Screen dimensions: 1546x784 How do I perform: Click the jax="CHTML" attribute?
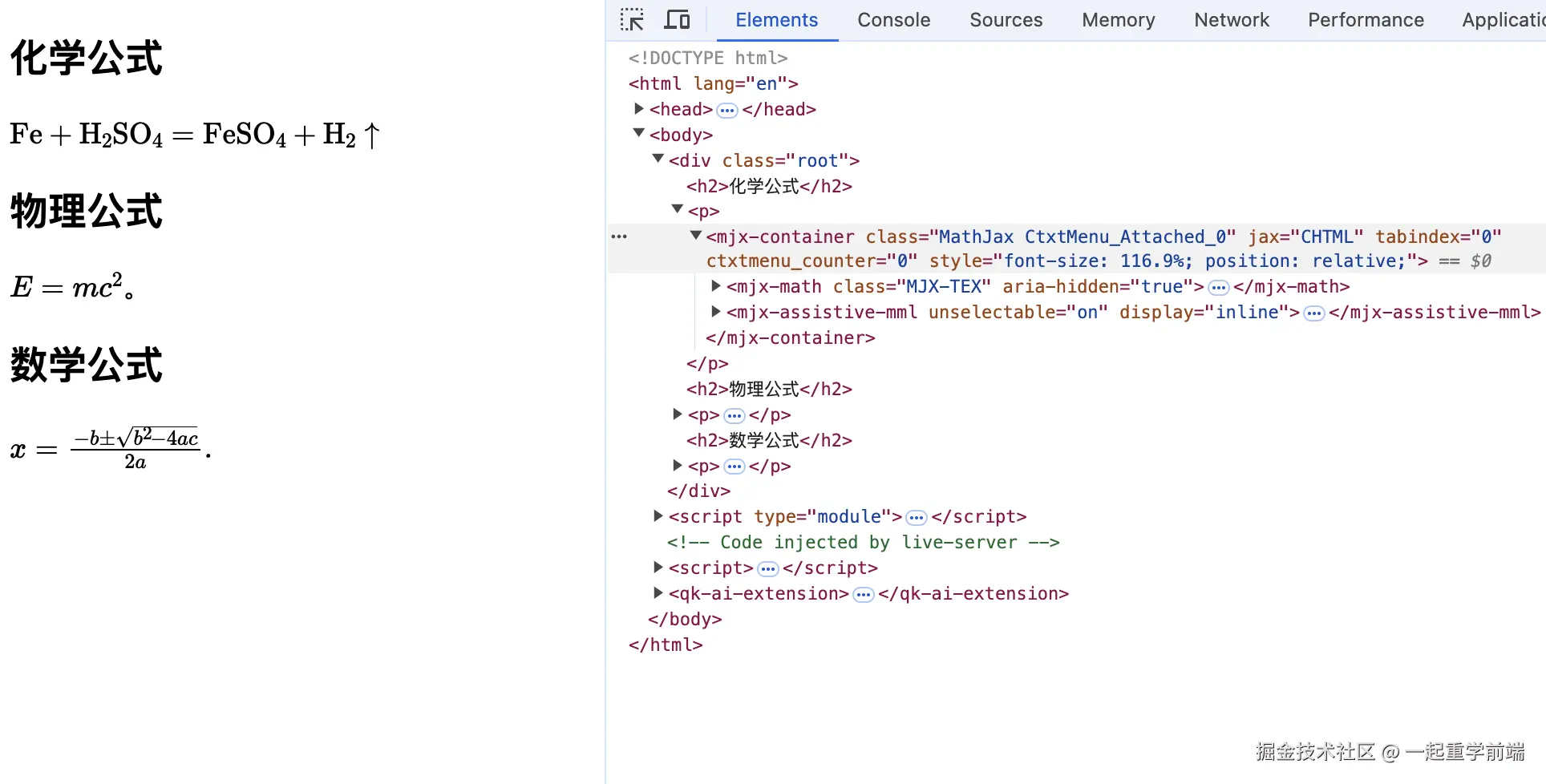point(1305,236)
